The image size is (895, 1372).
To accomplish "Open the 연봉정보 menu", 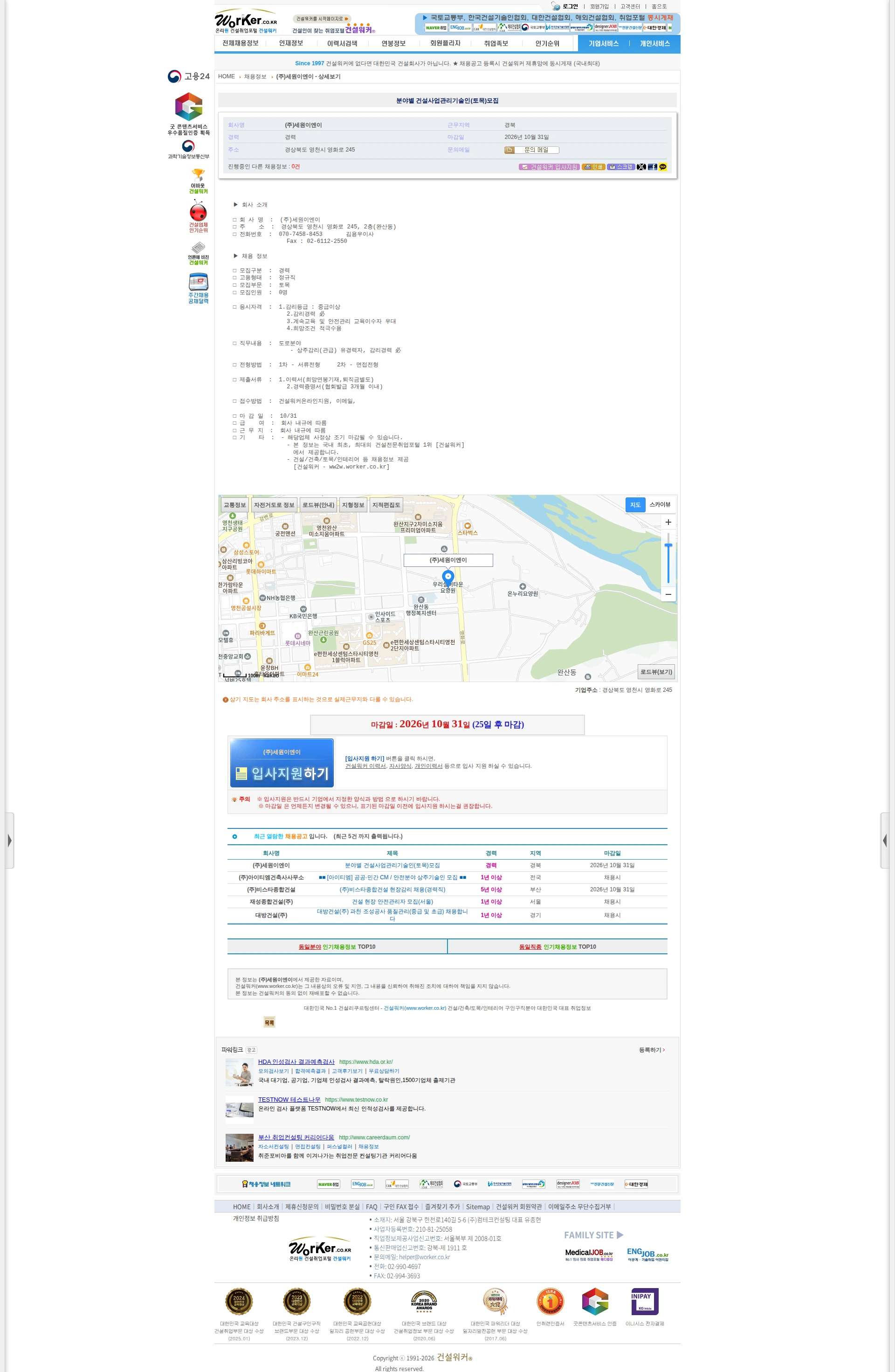I will pyautogui.click(x=393, y=43).
